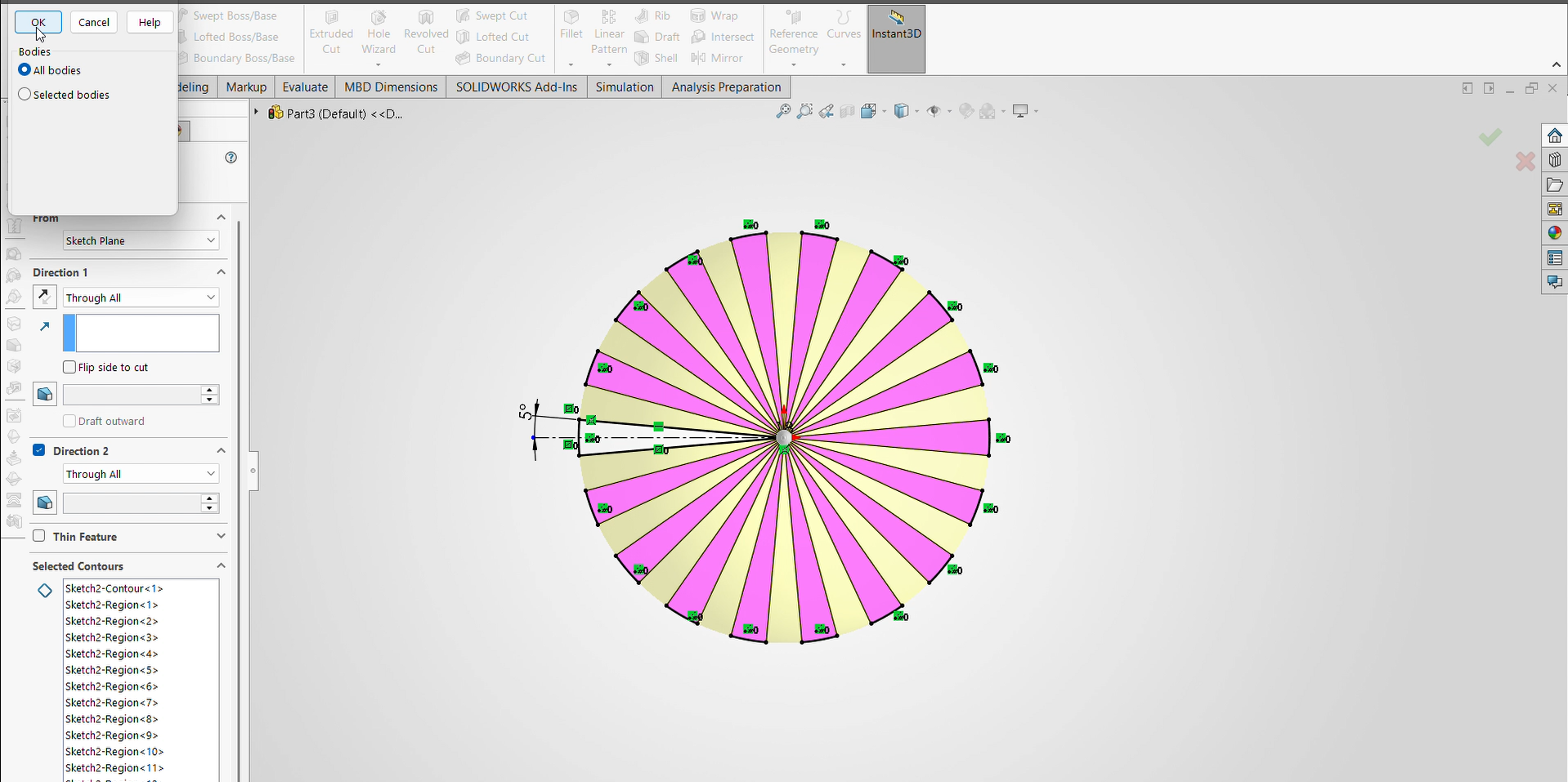Image resolution: width=1568 pixels, height=782 pixels.
Task: Click the Instant3D toolbar button
Action: click(x=896, y=38)
